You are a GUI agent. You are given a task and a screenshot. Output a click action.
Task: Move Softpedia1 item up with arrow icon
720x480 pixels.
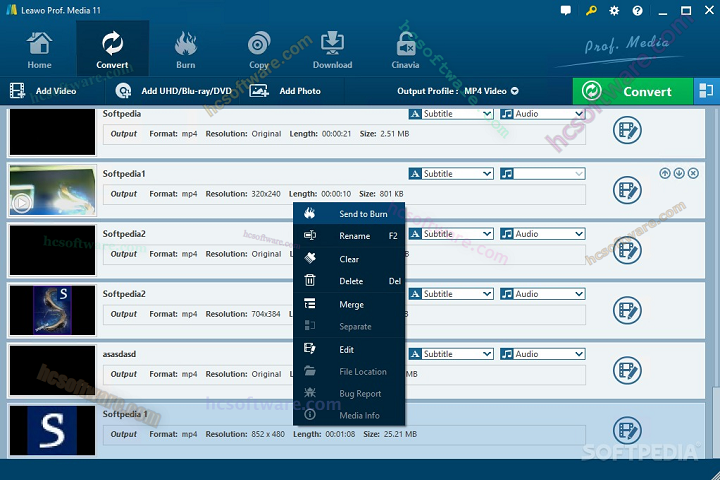(x=664, y=173)
